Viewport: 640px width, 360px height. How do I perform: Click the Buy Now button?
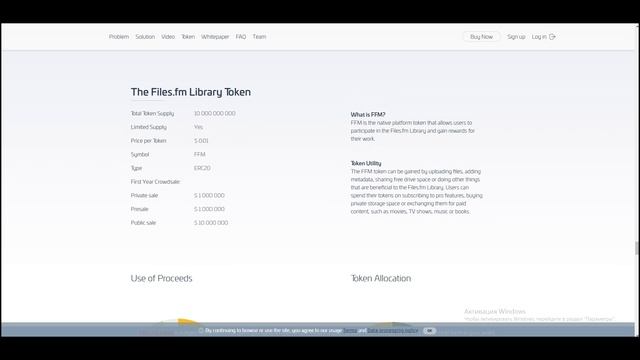click(x=481, y=37)
